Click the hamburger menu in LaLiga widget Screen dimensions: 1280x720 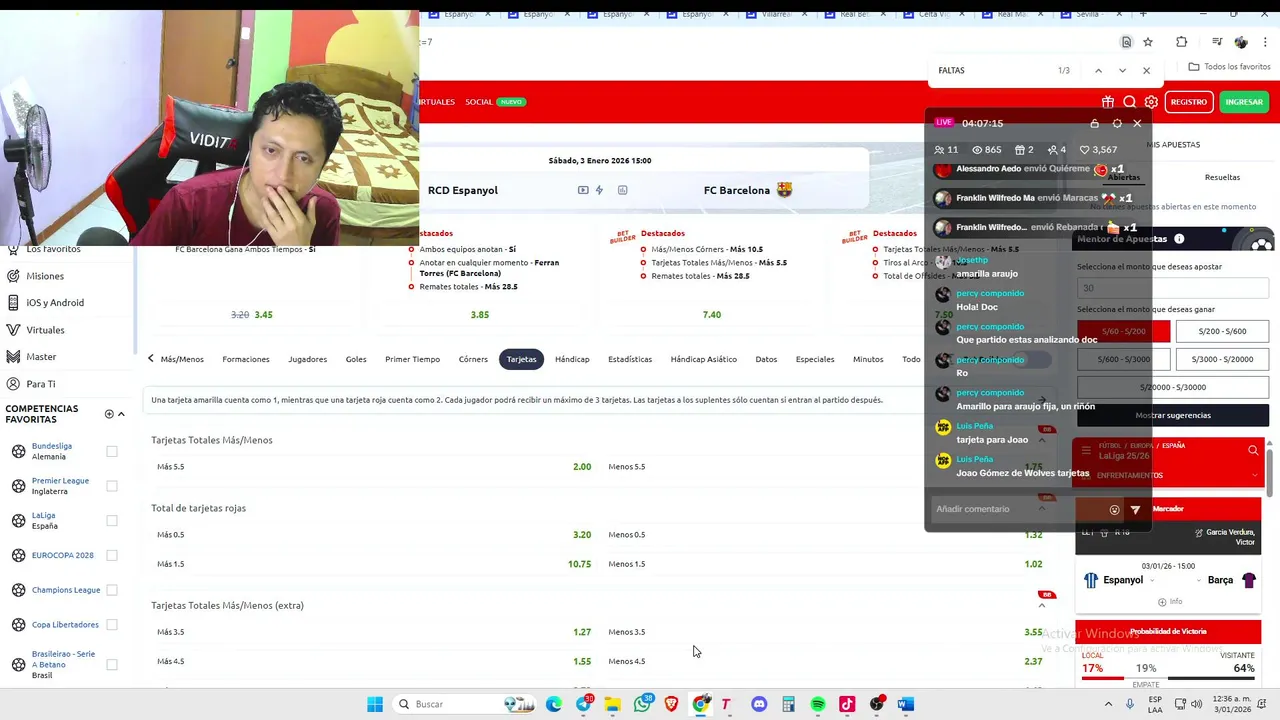[x=1086, y=451]
